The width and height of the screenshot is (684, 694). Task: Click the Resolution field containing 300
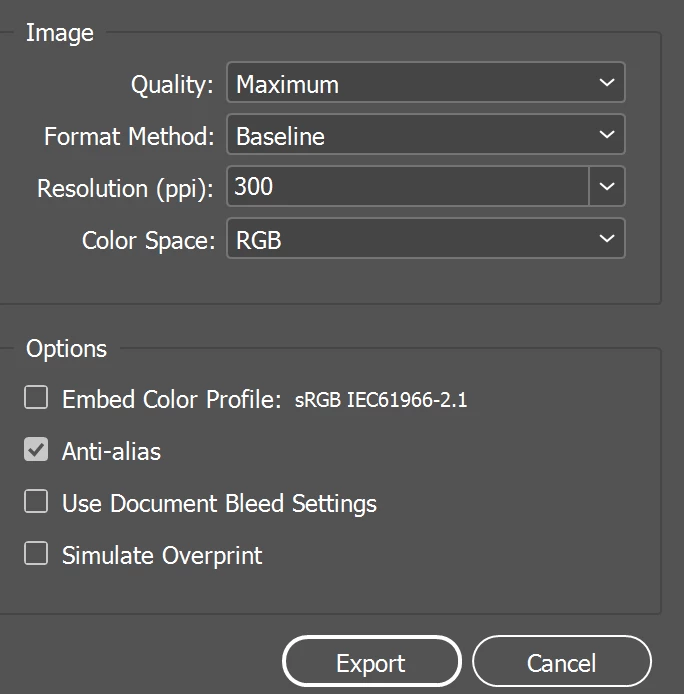pyautogui.click(x=407, y=187)
